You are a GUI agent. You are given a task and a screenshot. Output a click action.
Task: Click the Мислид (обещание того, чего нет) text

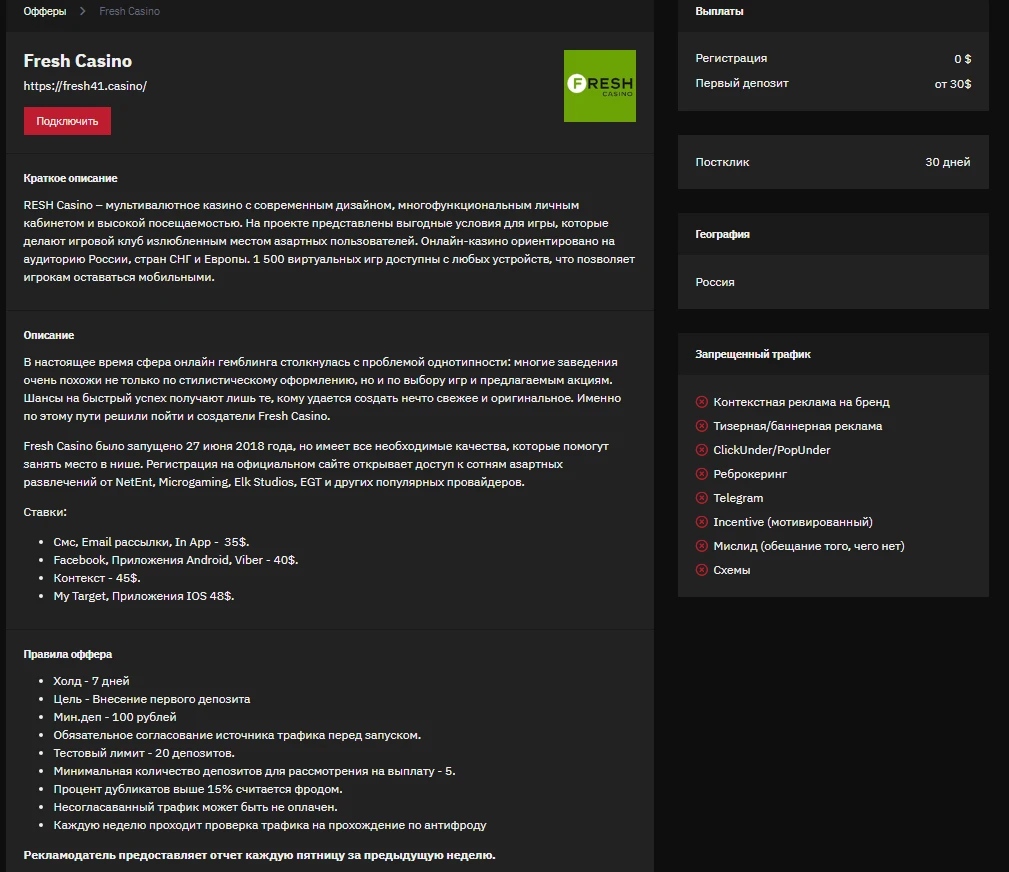coord(809,546)
